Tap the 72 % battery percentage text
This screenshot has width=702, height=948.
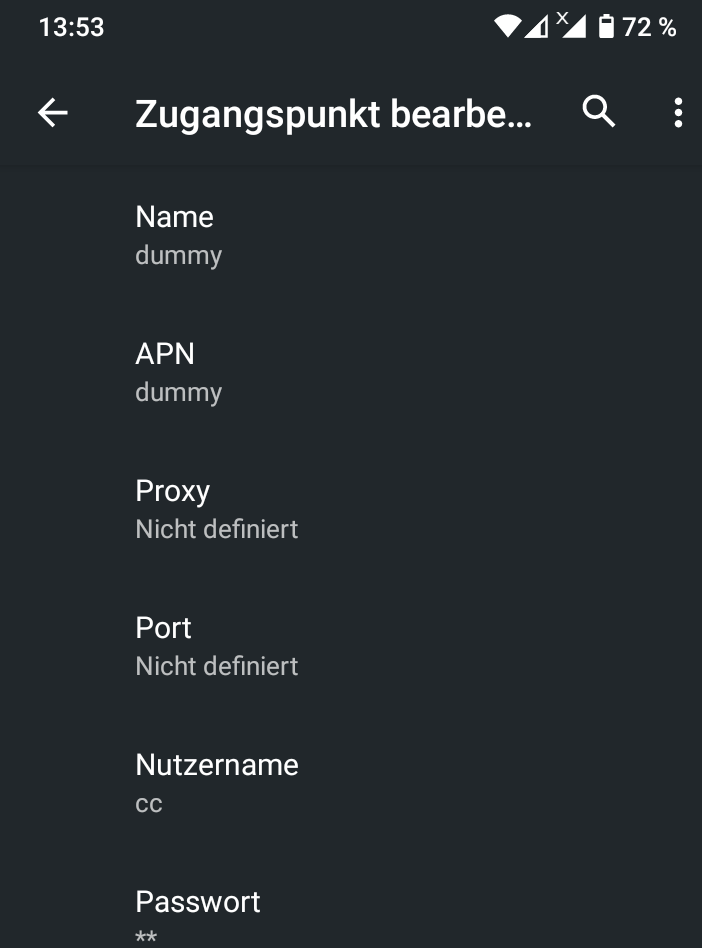pos(649,27)
